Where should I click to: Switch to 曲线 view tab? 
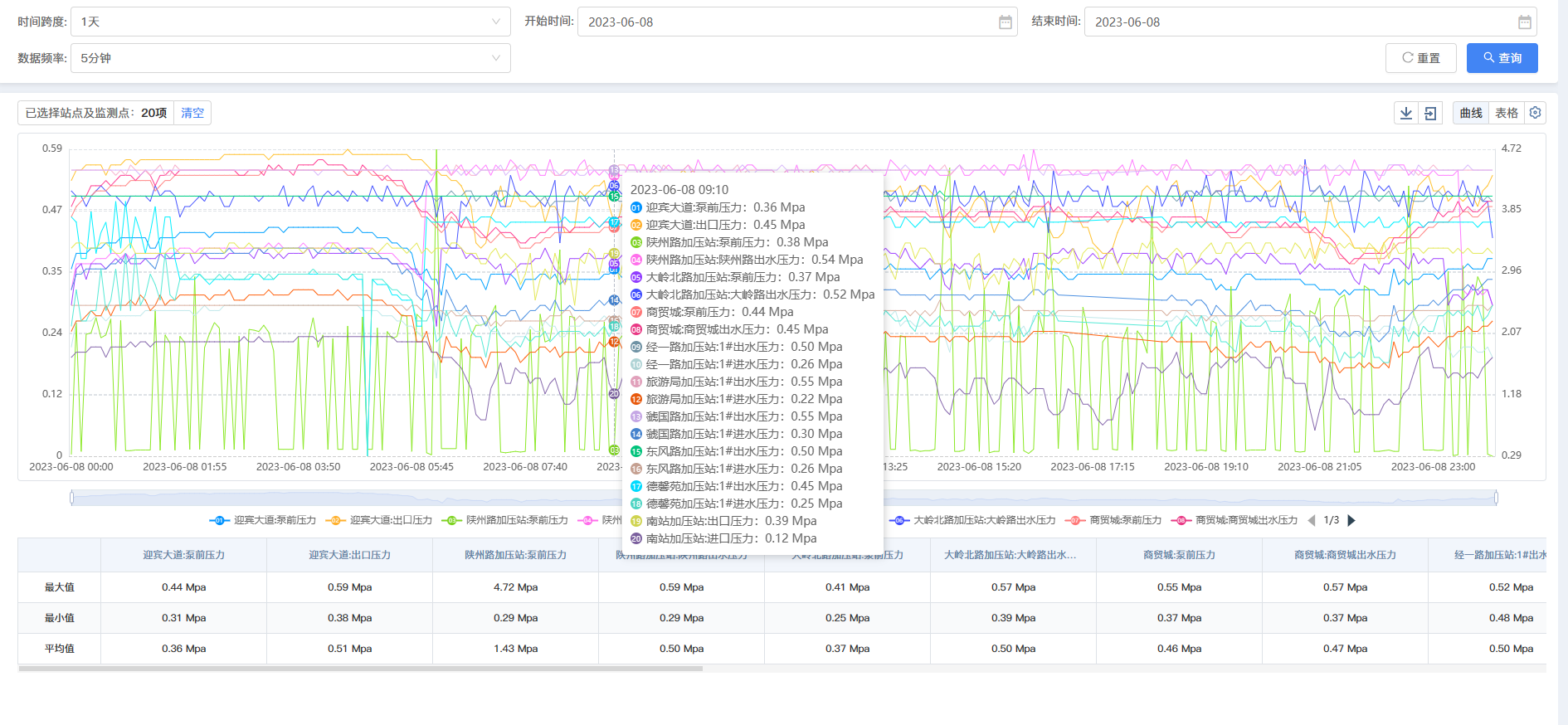pos(1471,114)
